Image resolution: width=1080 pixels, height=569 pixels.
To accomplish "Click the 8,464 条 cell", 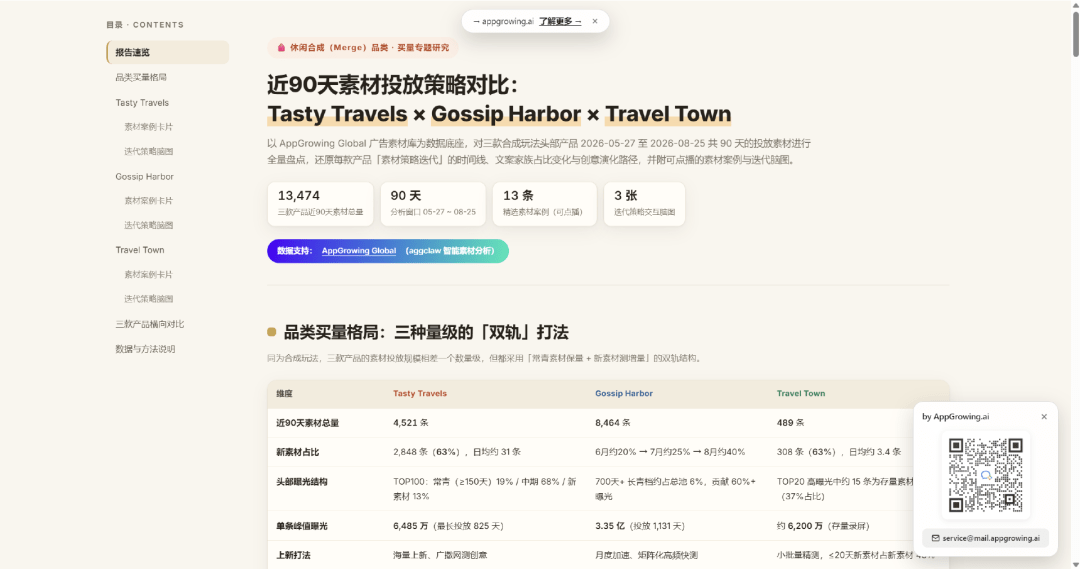I will pyautogui.click(x=613, y=423).
